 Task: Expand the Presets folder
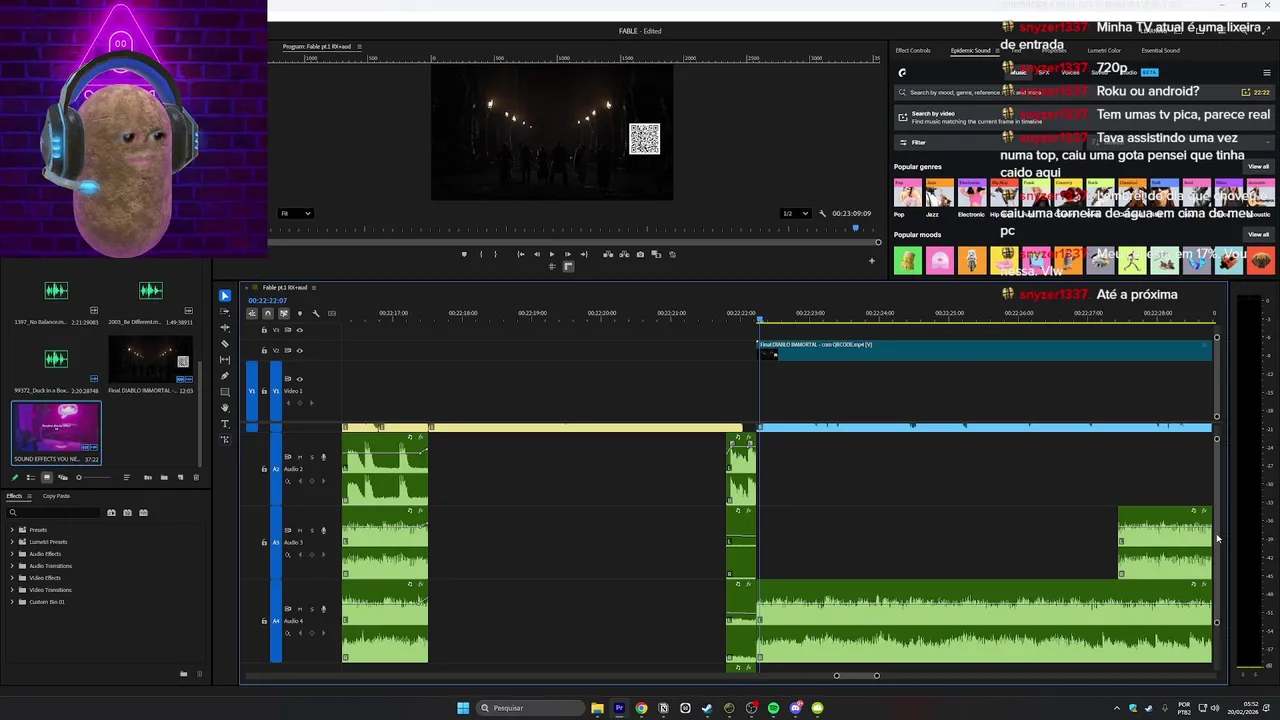point(12,530)
